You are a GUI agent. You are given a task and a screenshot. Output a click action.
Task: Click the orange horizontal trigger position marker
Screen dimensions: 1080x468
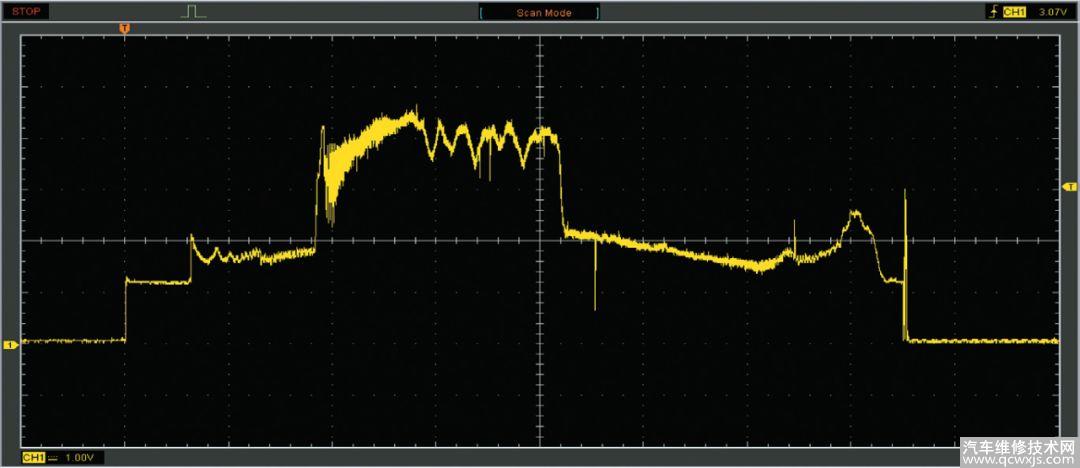pos(124,28)
